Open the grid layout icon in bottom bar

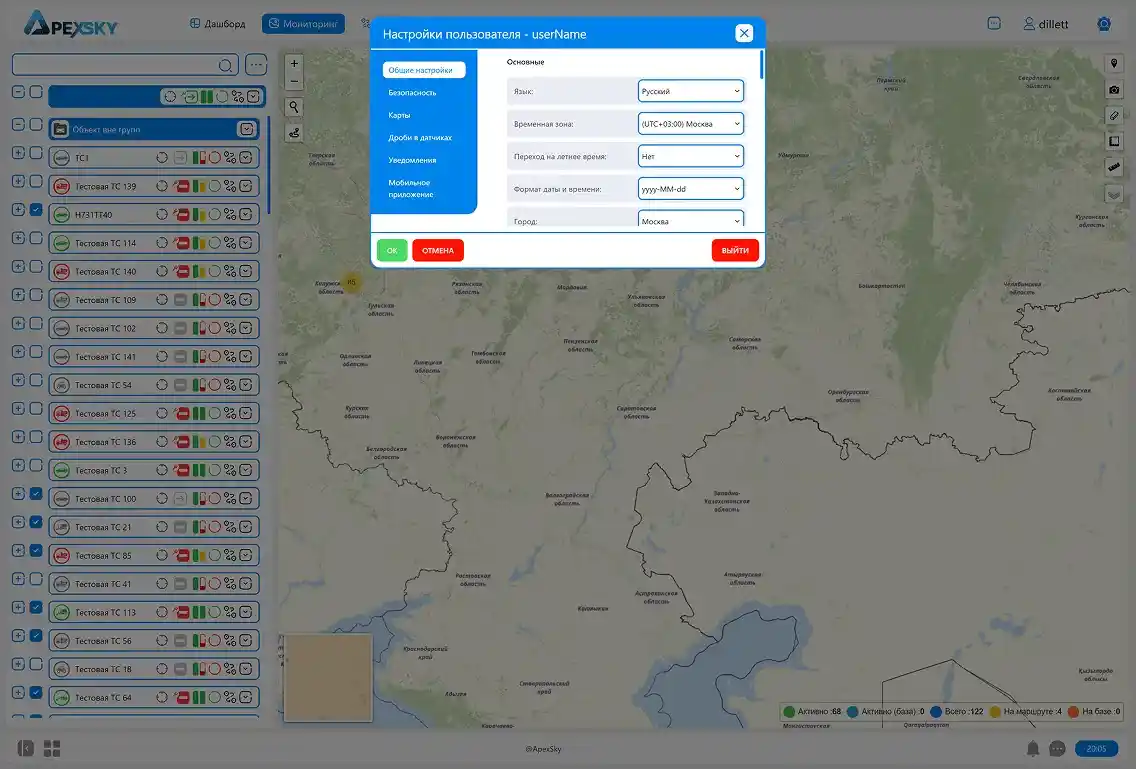pyautogui.click(x=52, y=748)
